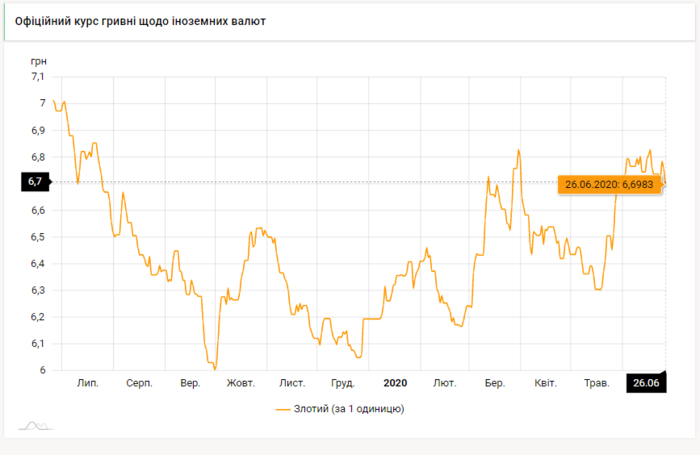The image size is (700, 455).
Task: Click the Лист. month label
Action: pyautogui.click(x=292, y=383)
